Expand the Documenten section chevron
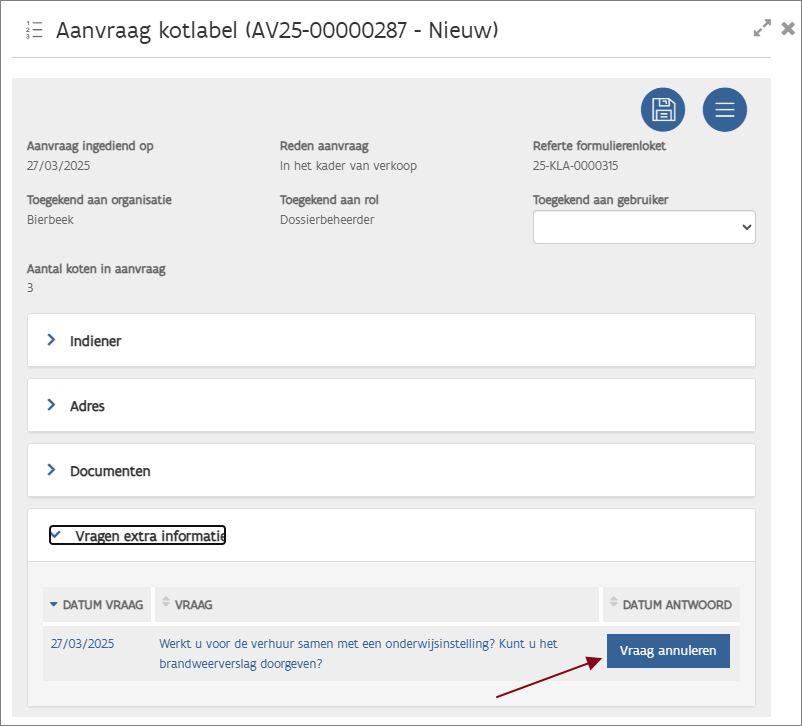The width and height of the screenshot is (802, 726). coord(51,470)
